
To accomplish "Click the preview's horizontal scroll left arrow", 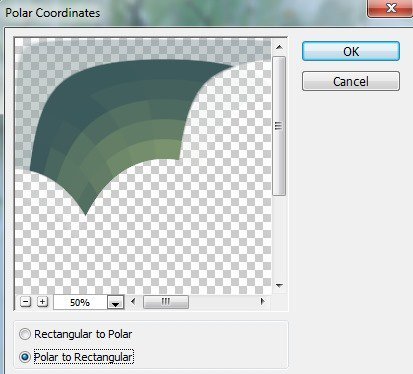I will tap(133, 302).
